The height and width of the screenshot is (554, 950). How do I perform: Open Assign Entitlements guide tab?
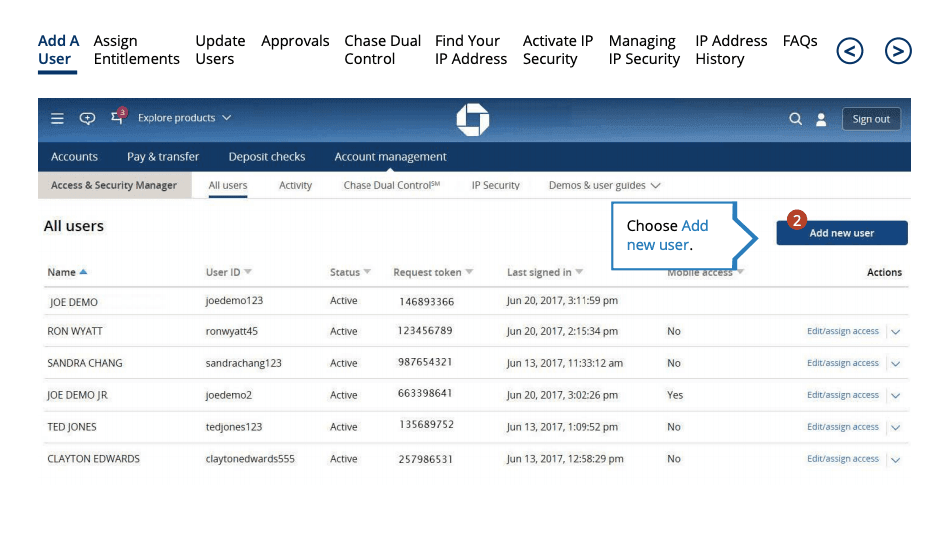(136, 50)
